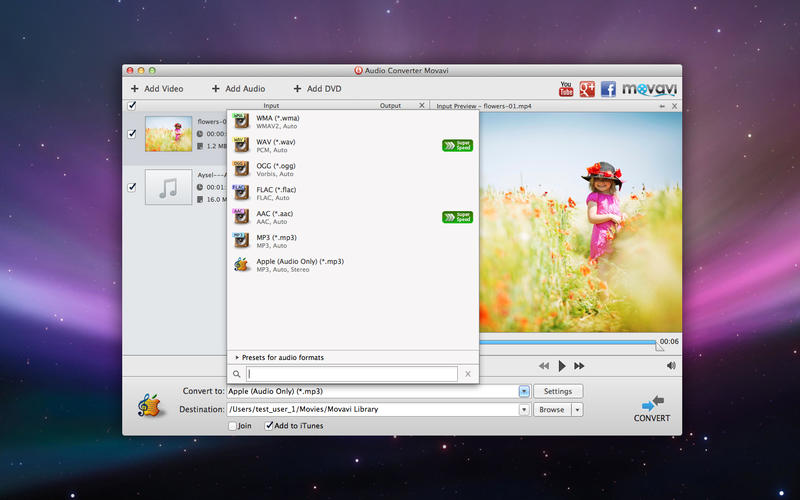Click the fast forward button
Viewport: 800px width, 500px height.
(x=579, y=366)
